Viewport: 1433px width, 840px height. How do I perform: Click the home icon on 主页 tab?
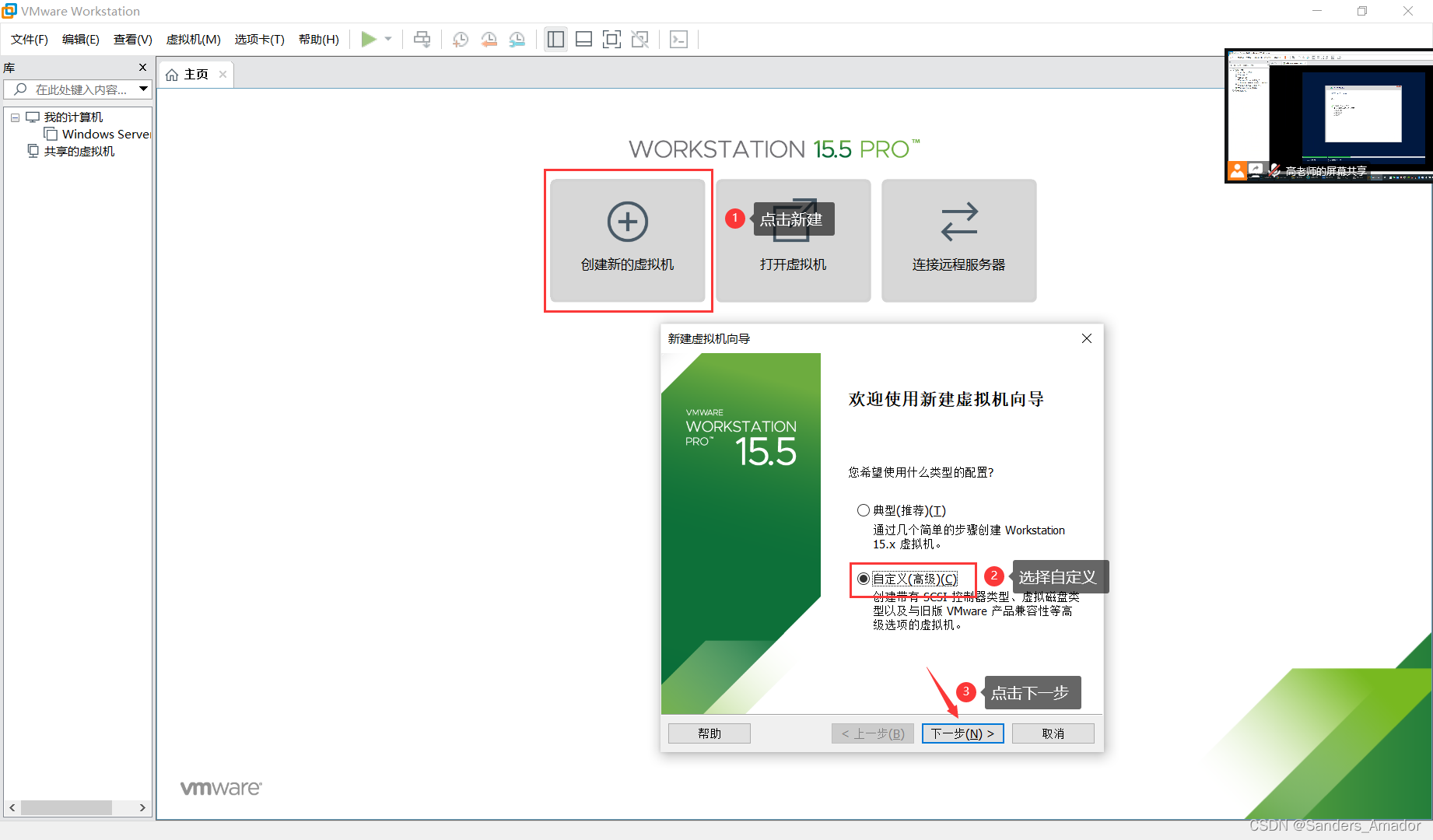coord(172,75)
